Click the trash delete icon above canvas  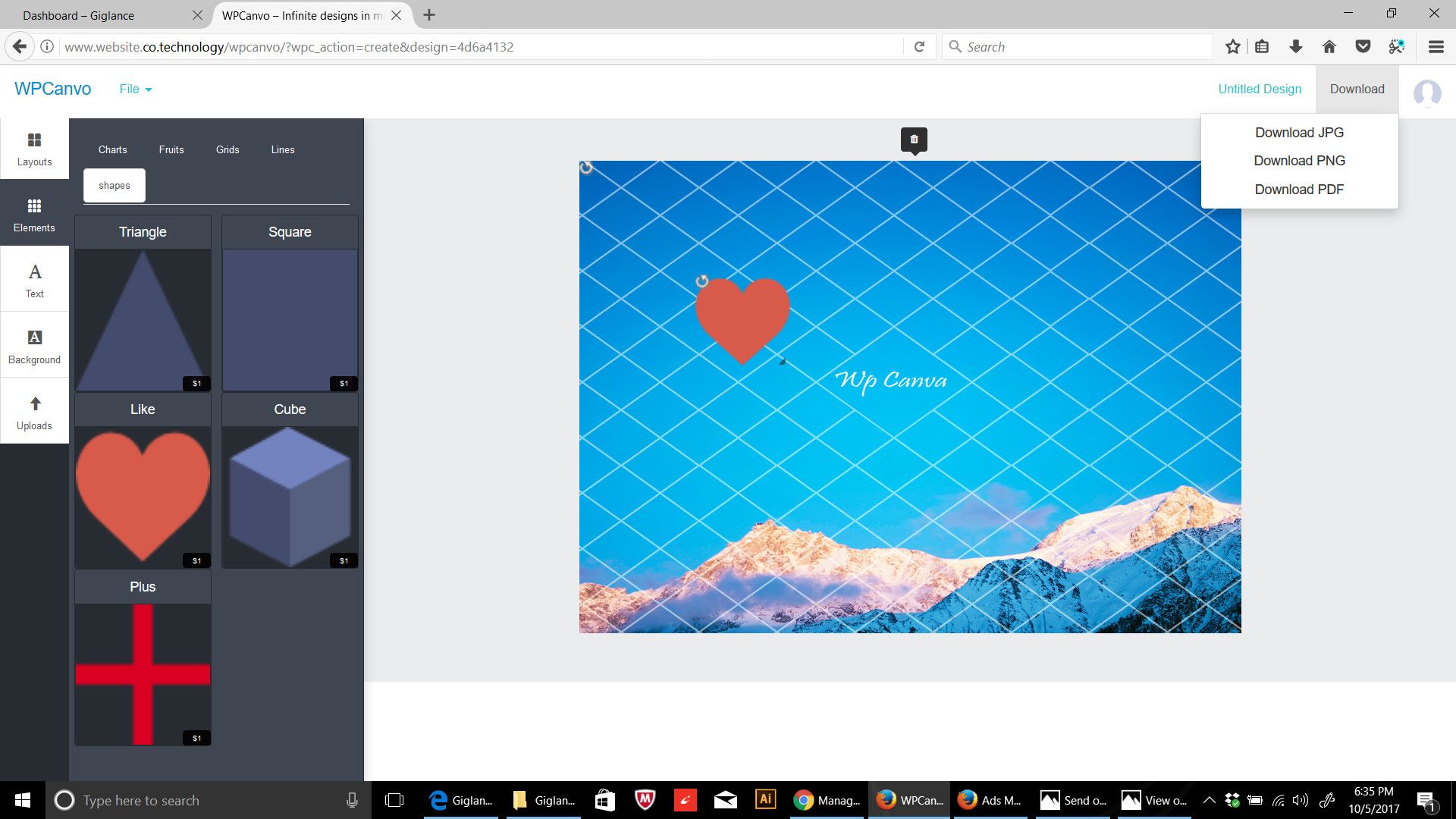pyautogui.click(x=914, y=140)
